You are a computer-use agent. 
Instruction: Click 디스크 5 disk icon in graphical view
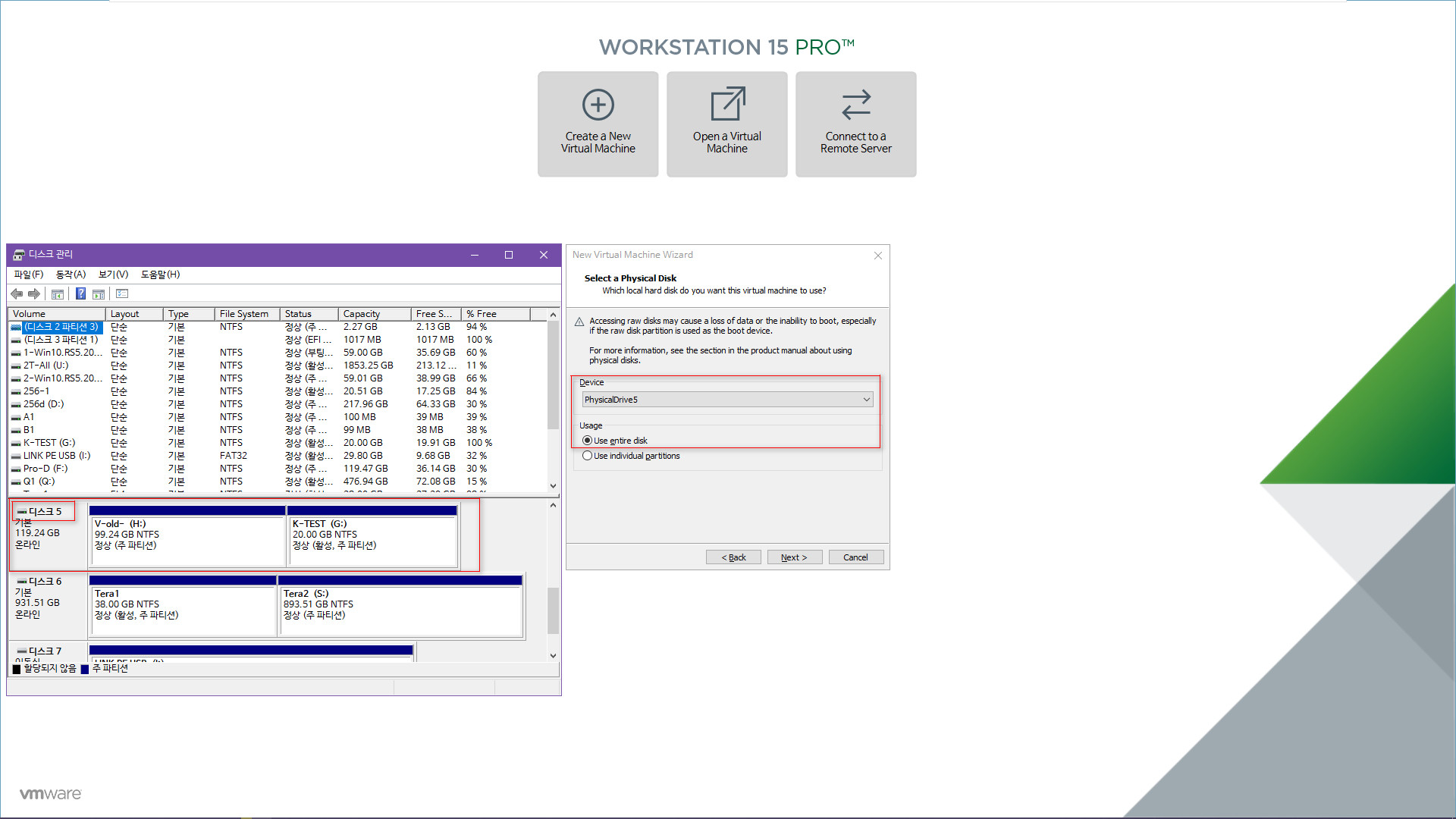(22, 512)
